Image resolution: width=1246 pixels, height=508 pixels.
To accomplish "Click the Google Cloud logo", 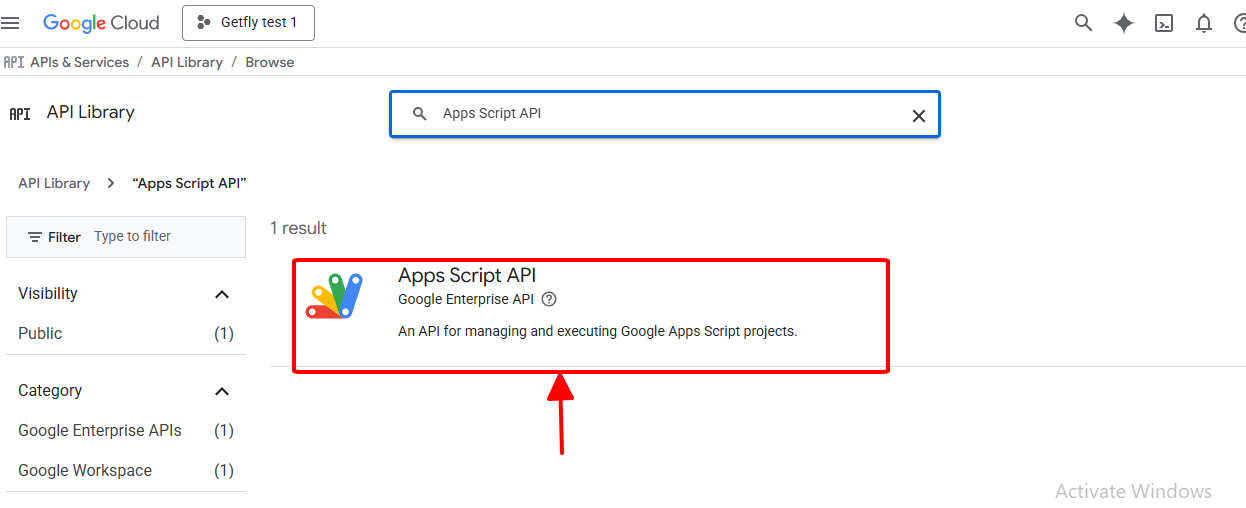I will click(x=101, y=22).
